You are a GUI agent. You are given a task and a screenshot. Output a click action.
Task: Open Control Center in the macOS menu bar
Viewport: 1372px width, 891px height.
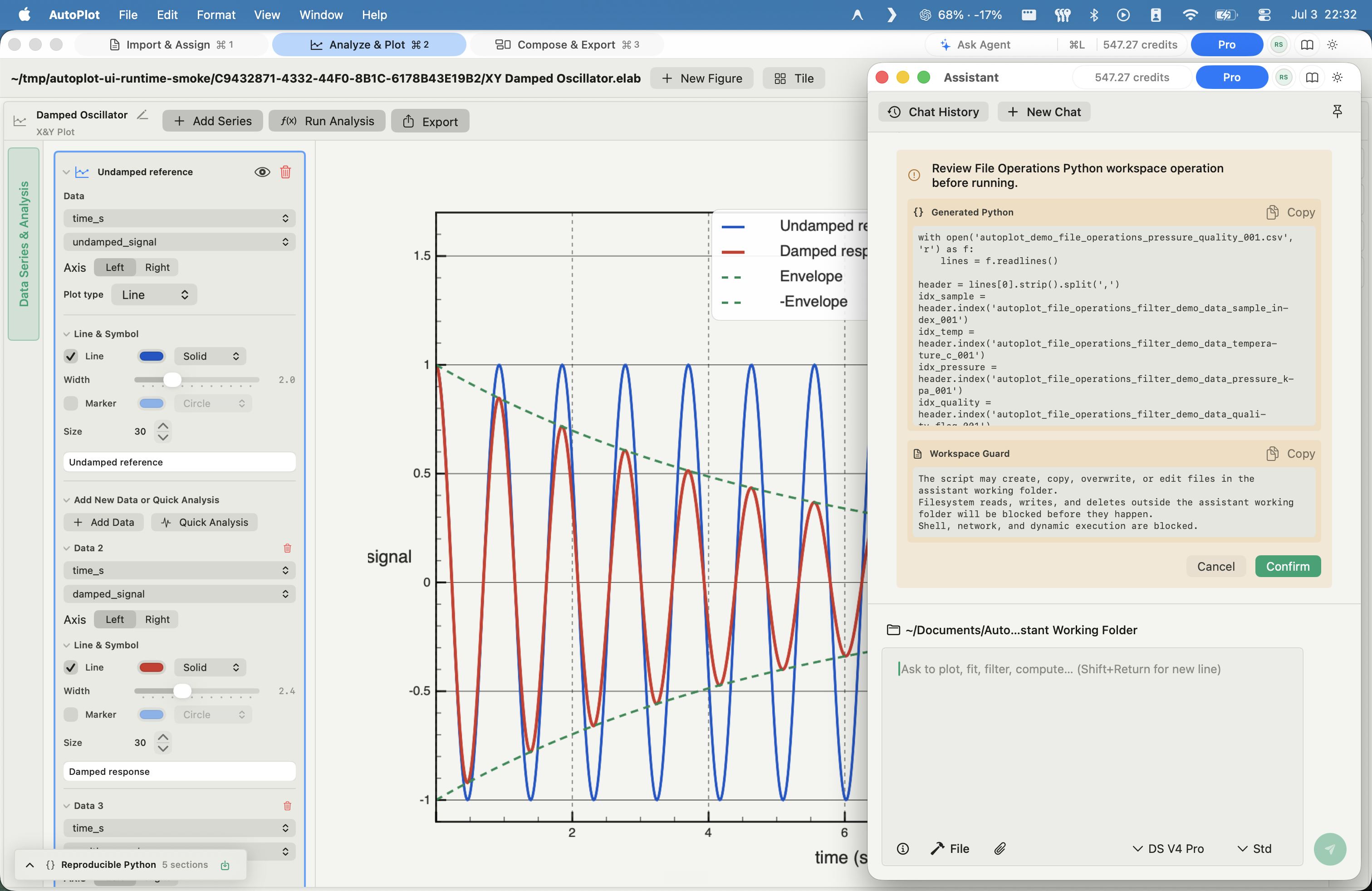click(1264, 15)
